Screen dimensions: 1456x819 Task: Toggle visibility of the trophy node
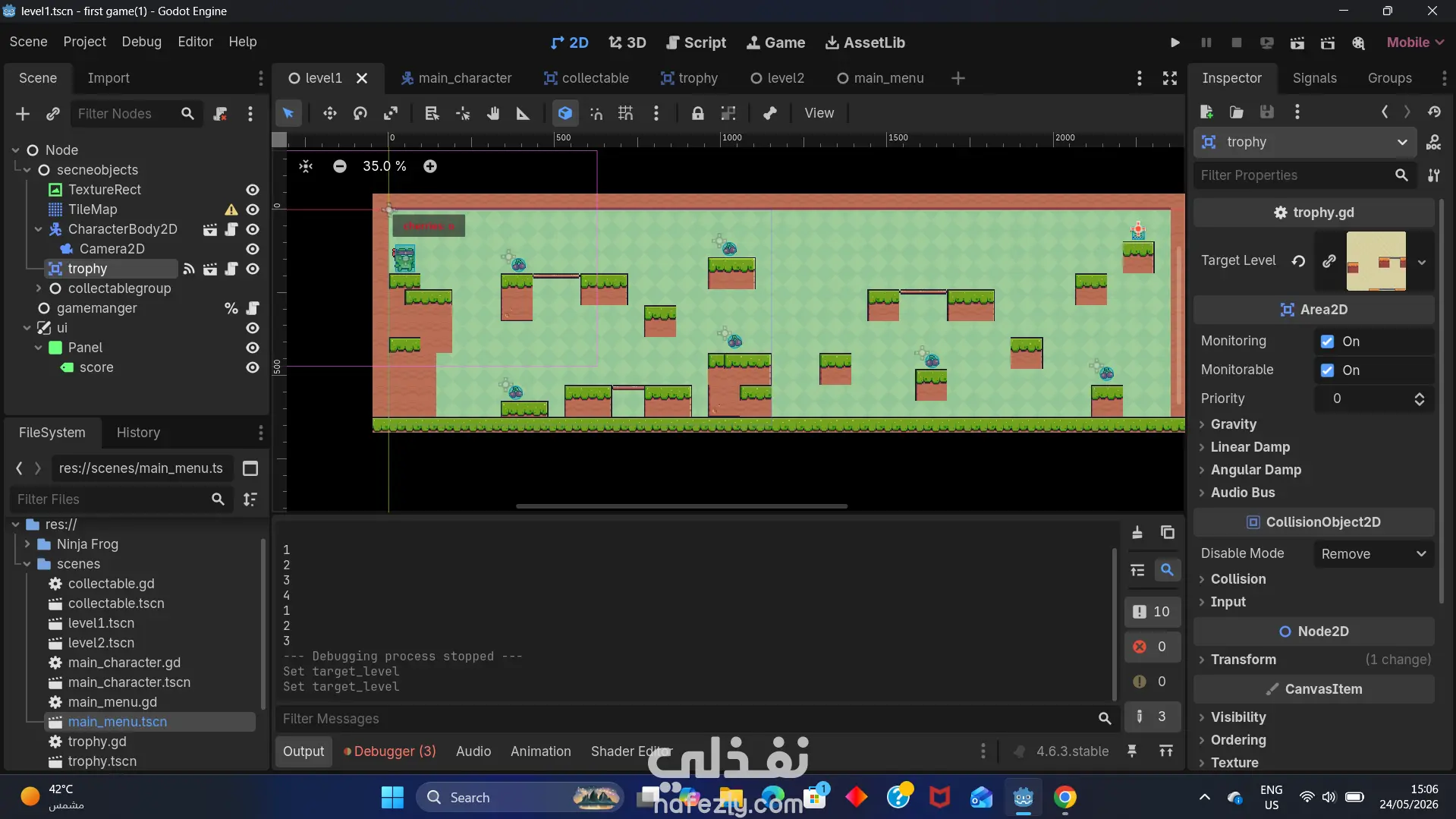pyautogui.click(x=253, y=269)
